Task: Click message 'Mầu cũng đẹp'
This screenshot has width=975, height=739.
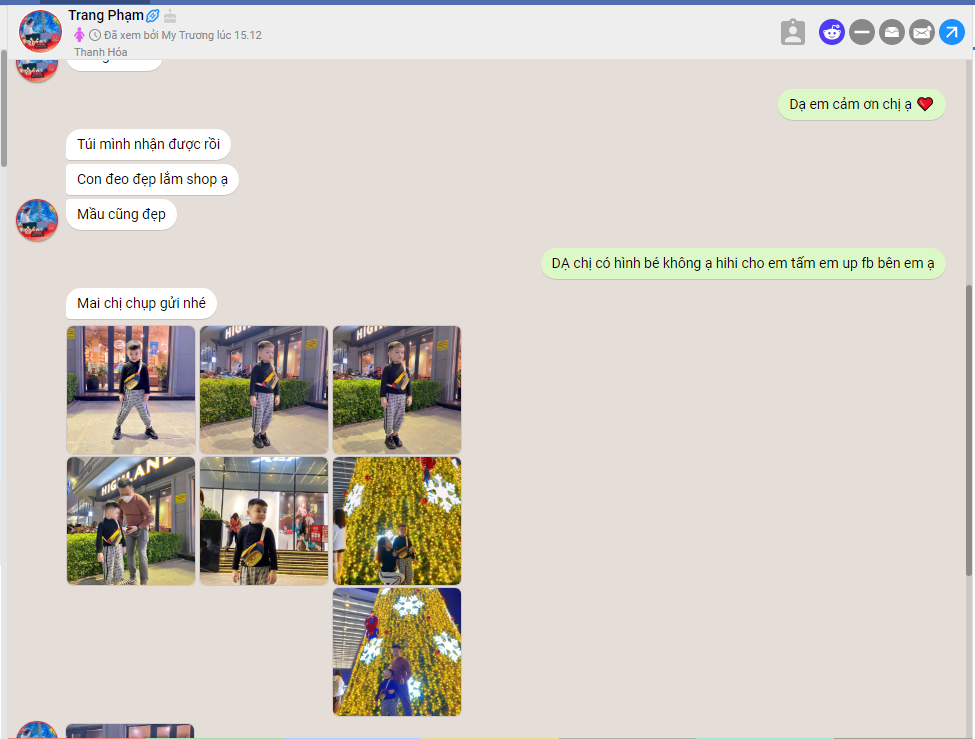Action: click(121, 214)
